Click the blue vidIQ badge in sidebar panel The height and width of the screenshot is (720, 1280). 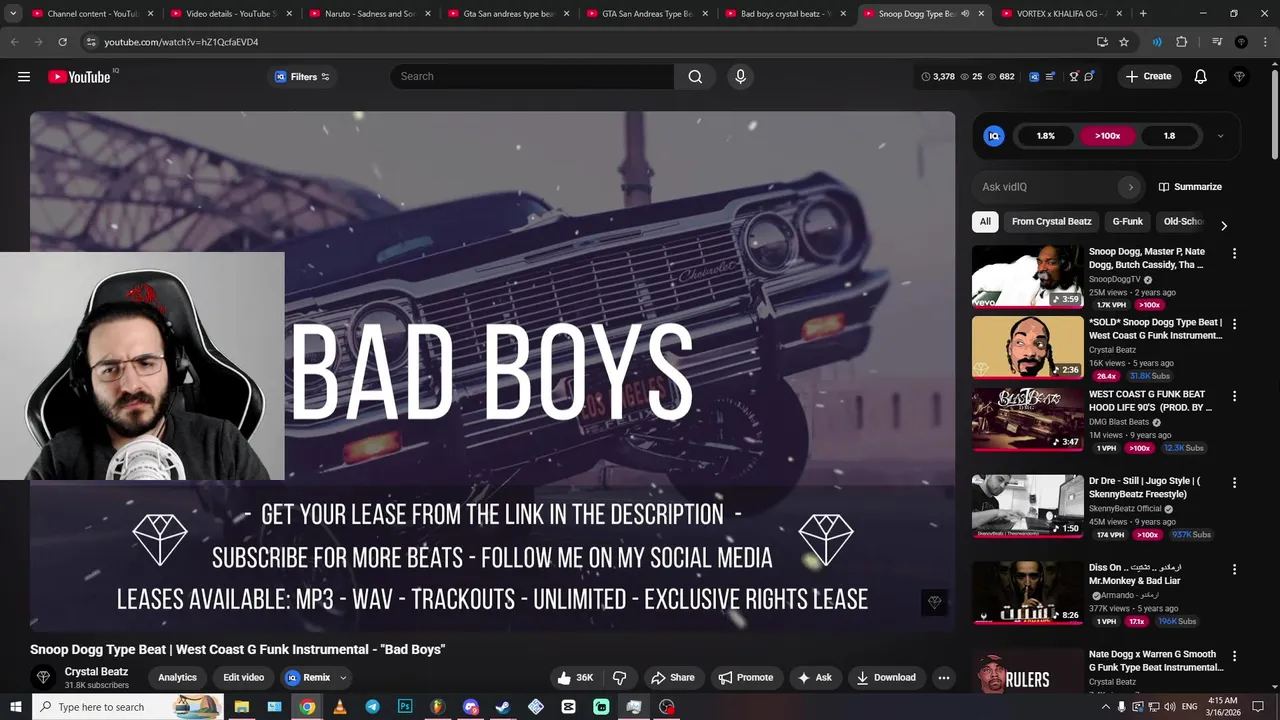point(994,136)
